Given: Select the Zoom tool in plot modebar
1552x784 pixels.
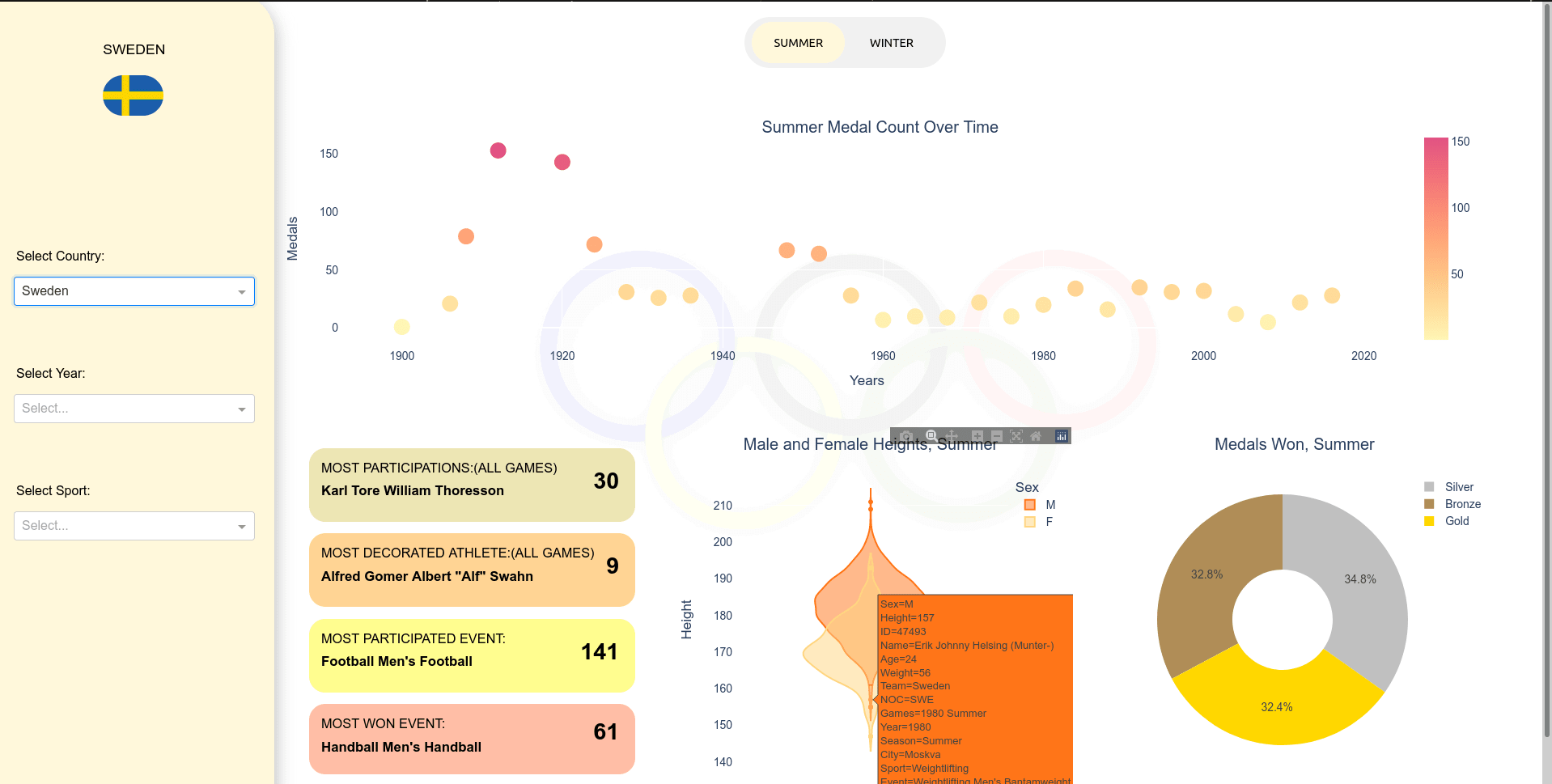Looking at the screenshot, I should [x=931, y=436].
